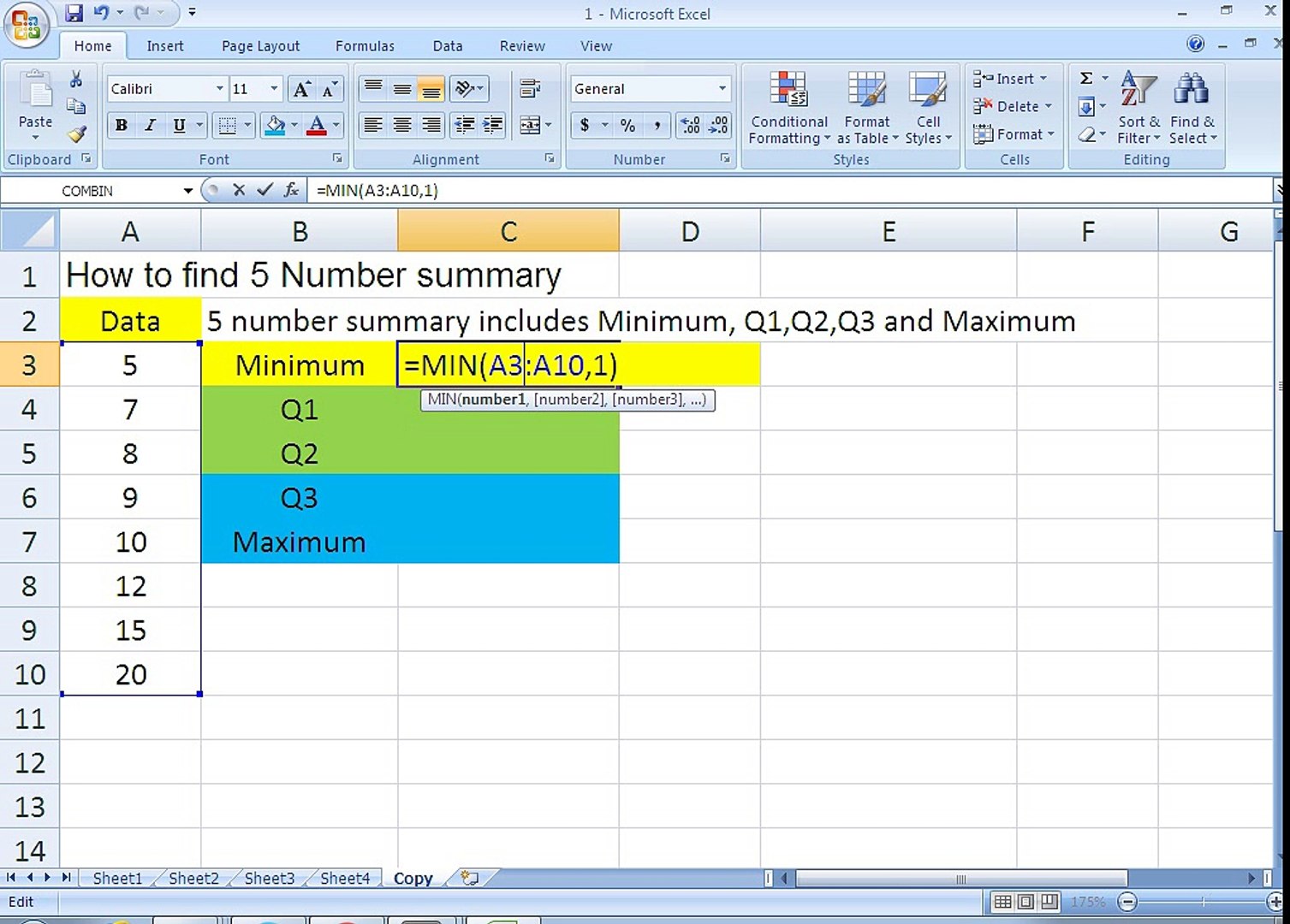Image resolution: width=1290 pixels, height=924 pixels.
Task: Expand Cell Styles gallery
Action: (x=928, y=108)
